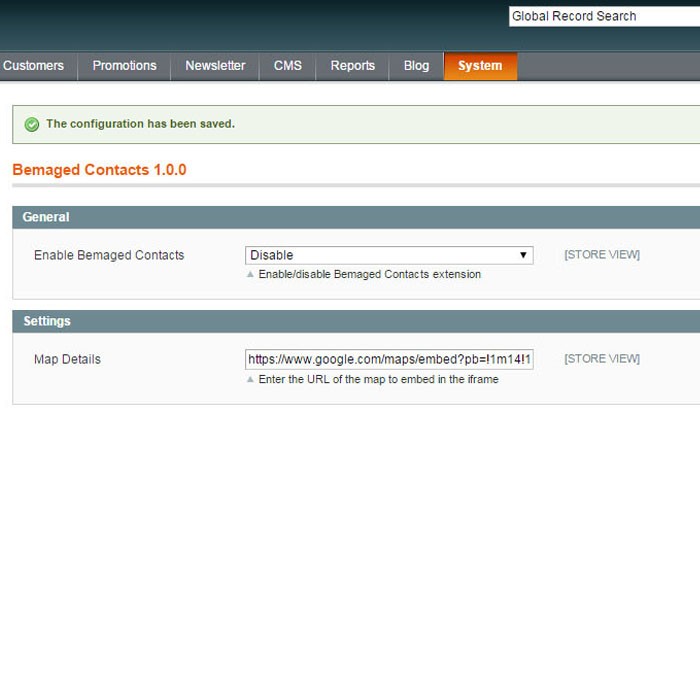Click the 'The configuration has been saved.' message

click(x=141, y=124)
